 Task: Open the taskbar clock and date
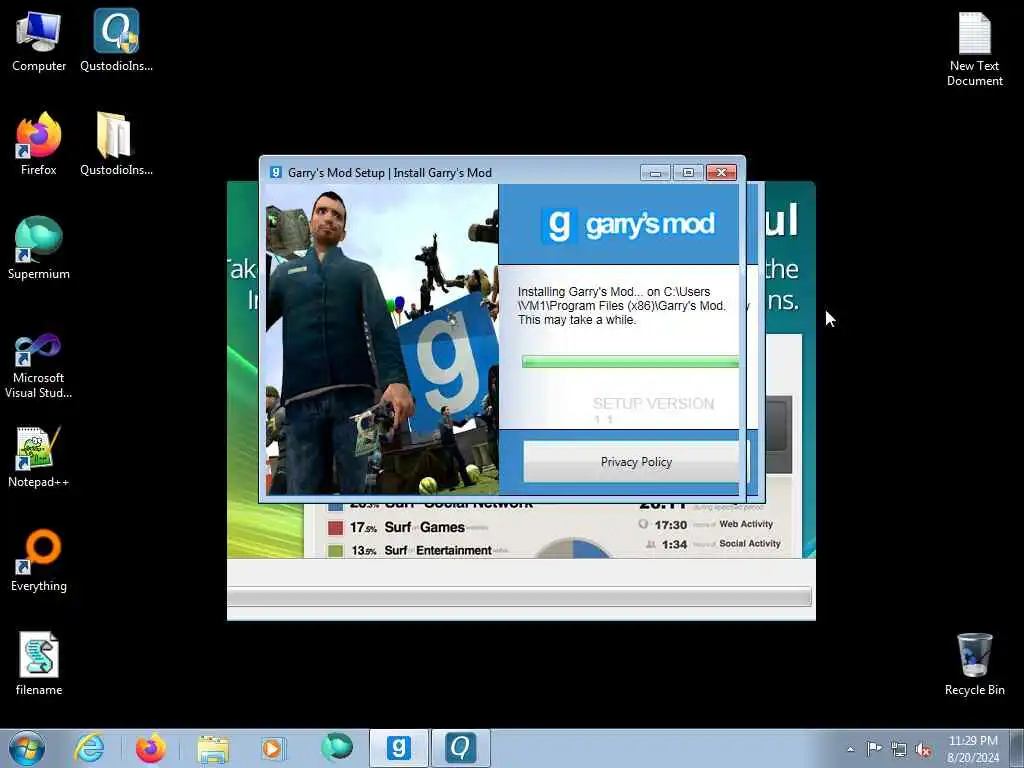[x=973, y=749]
